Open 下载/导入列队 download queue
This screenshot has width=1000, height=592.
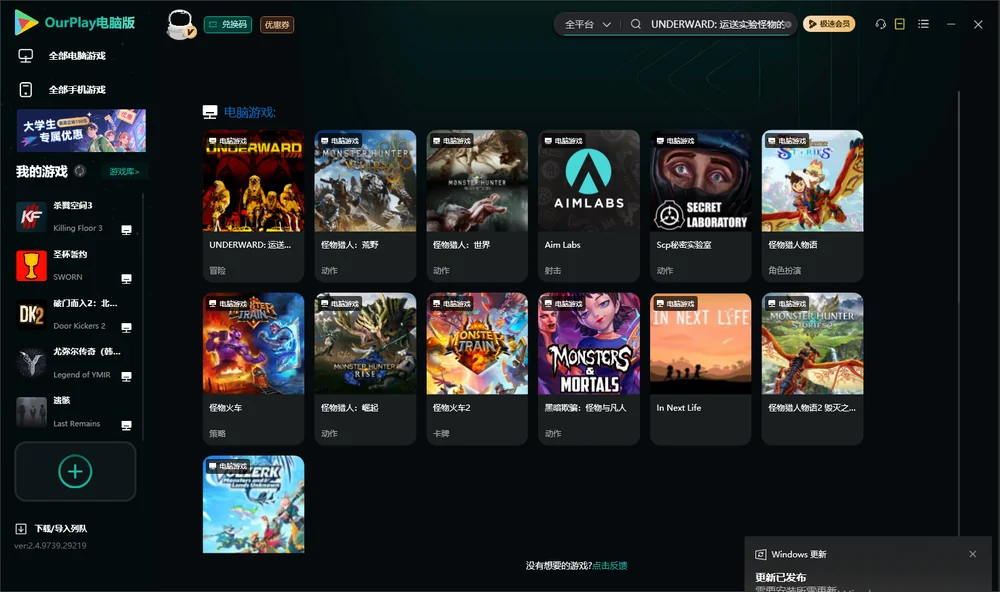click(52, 528)
